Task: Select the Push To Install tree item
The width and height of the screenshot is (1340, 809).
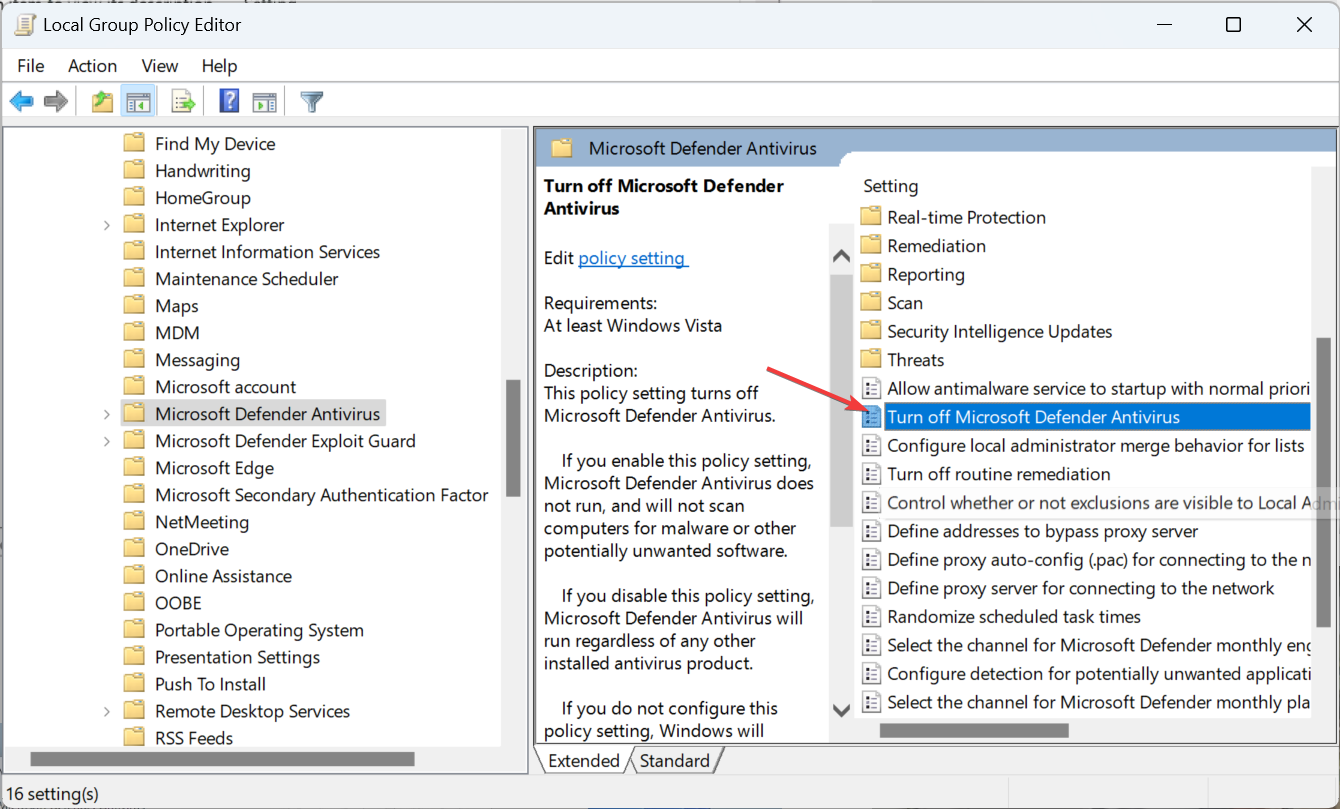Action: click(x=210, y=684)
